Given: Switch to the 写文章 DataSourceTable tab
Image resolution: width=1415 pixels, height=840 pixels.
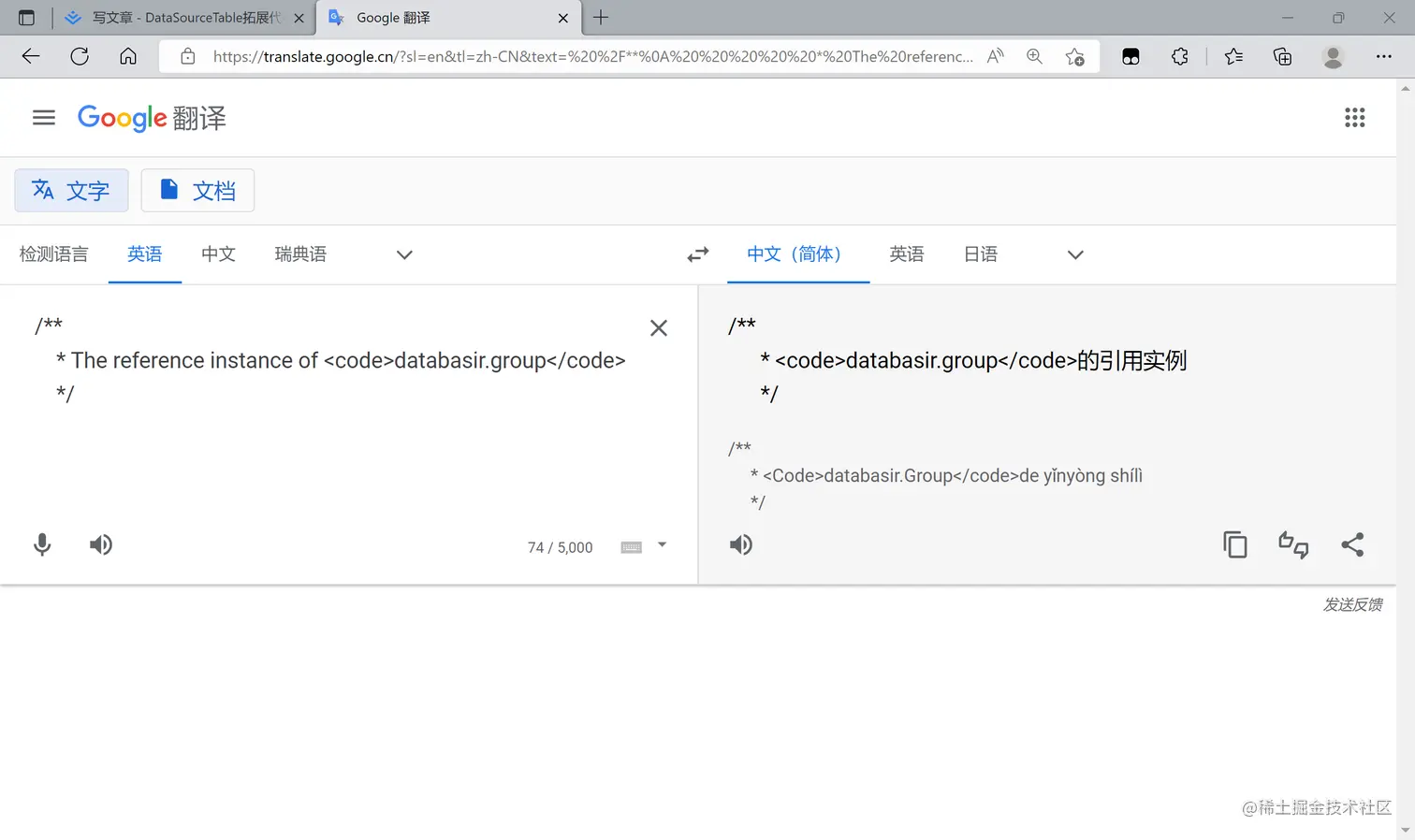Looking at the screenshot, I should (x=185, y=18).
